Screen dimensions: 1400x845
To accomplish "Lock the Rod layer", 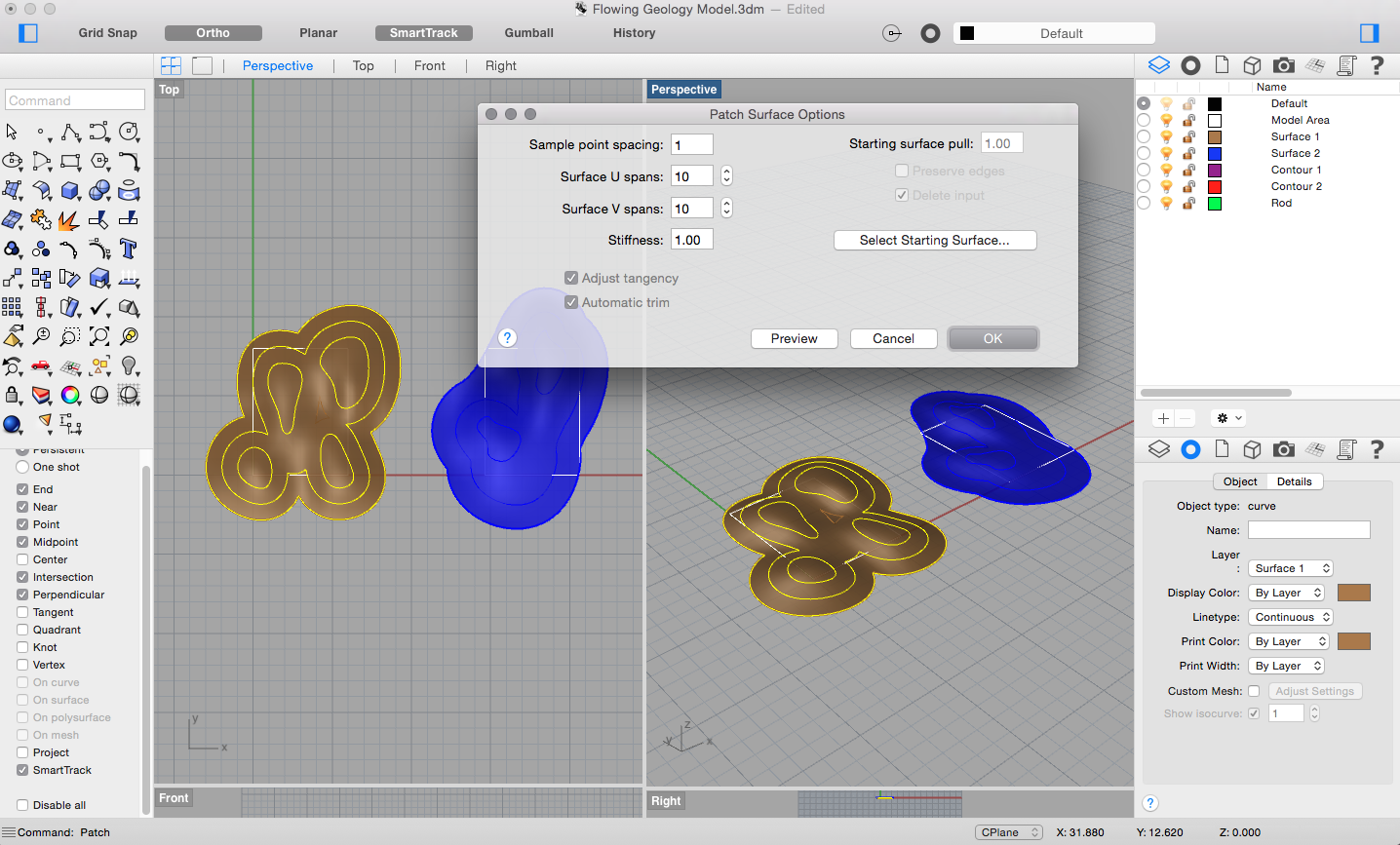I will pyautogui.click(x=1188, y=203).
